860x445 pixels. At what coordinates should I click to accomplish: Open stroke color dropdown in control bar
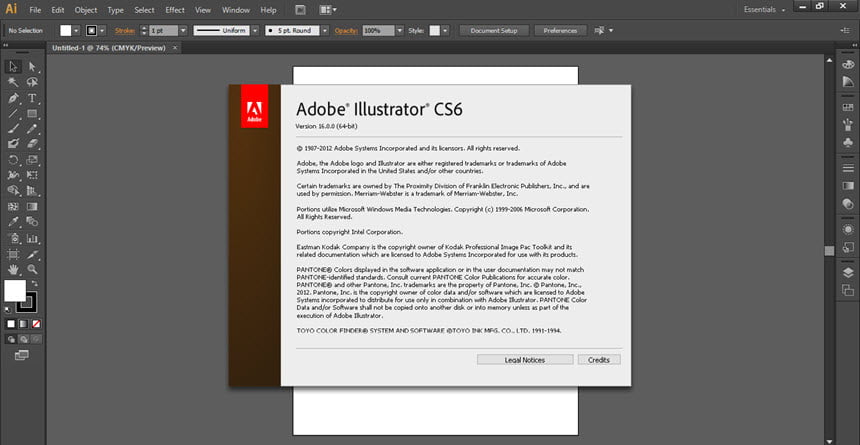click(102, 31)
